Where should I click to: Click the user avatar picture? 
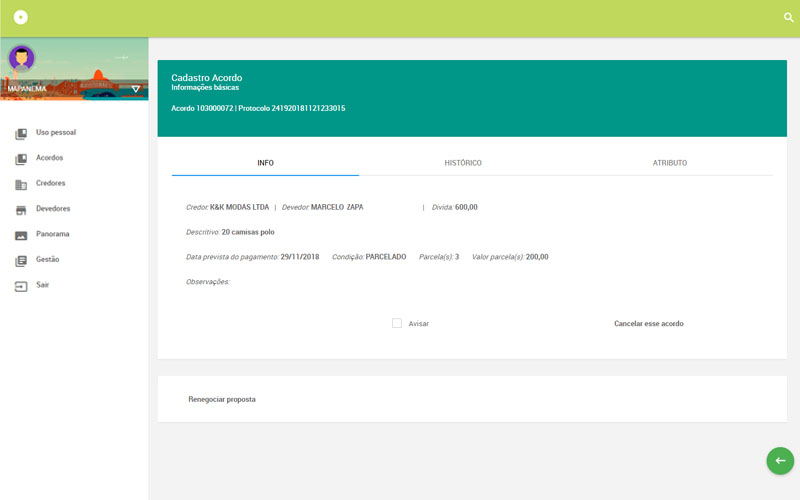coord(21,58)
